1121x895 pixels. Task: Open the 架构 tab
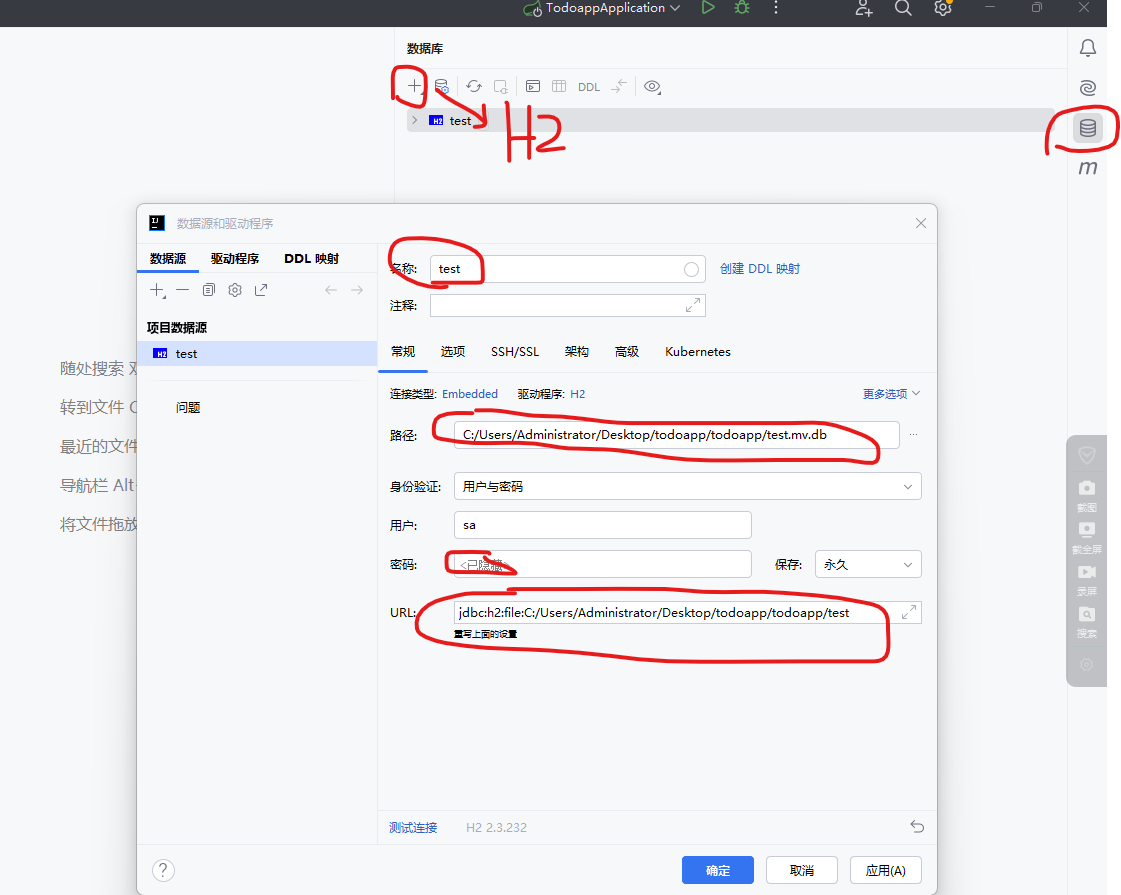coord(576,352)
